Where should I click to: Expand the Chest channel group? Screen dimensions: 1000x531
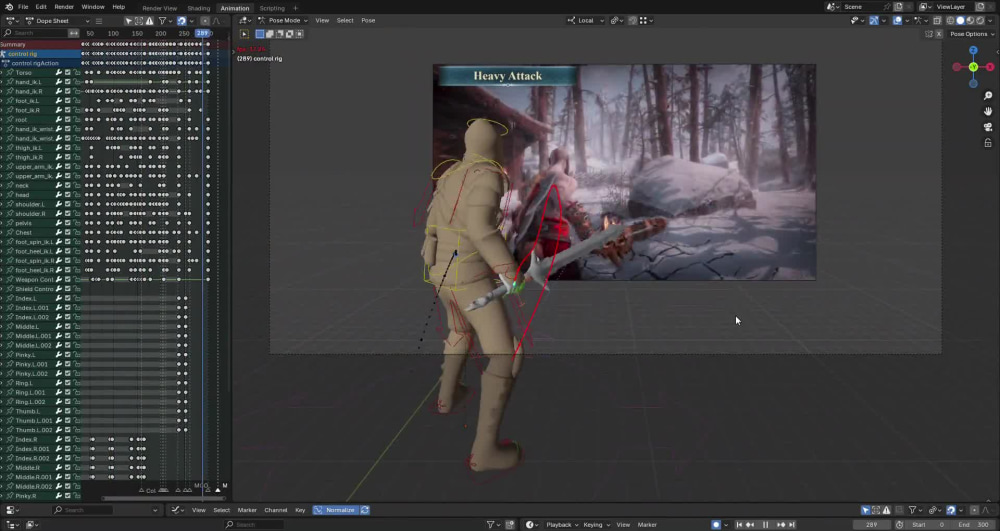pyautogui.click(x=3, y=233)
